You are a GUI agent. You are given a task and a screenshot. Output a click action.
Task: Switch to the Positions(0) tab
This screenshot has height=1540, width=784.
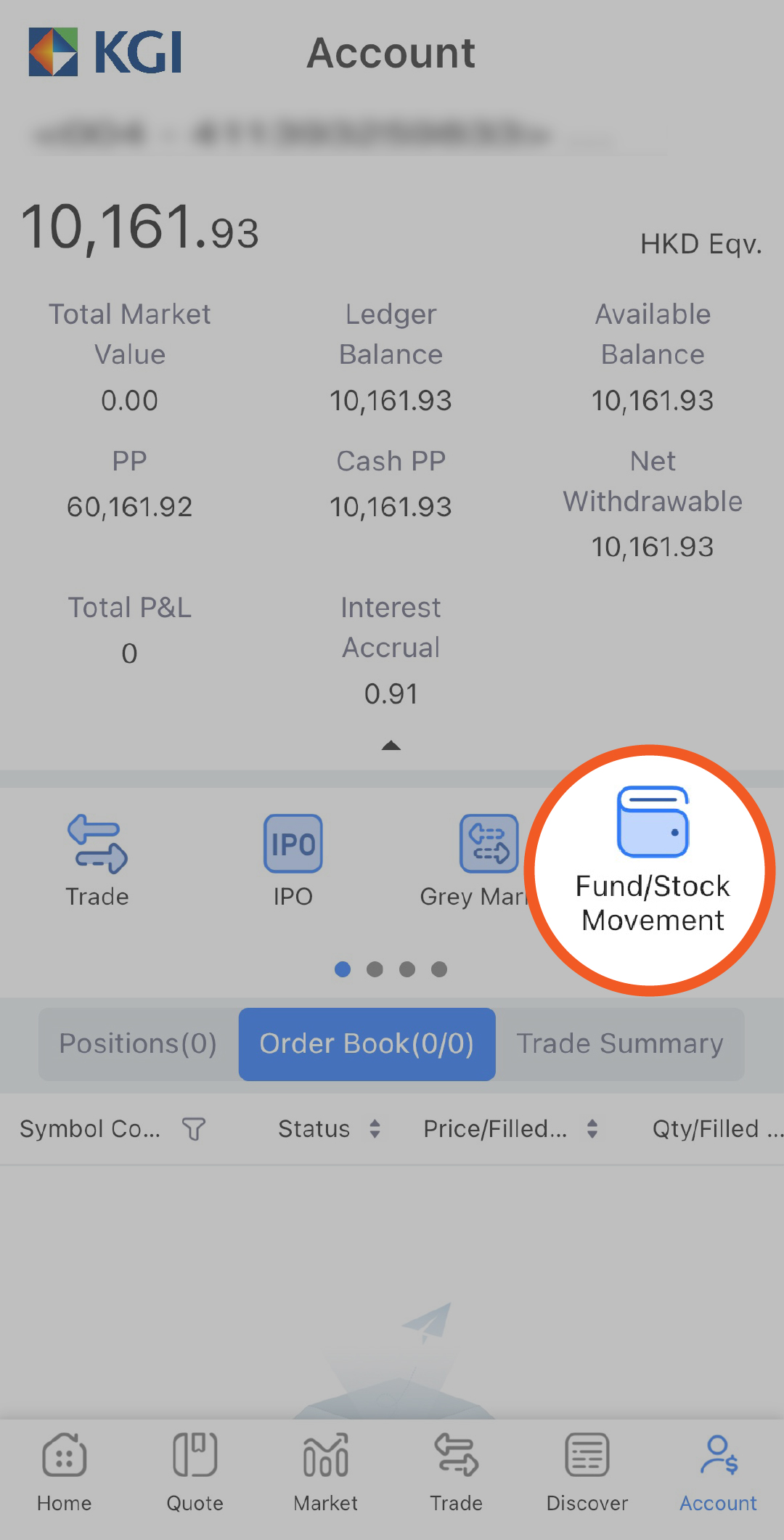(x=138, y=1044)
